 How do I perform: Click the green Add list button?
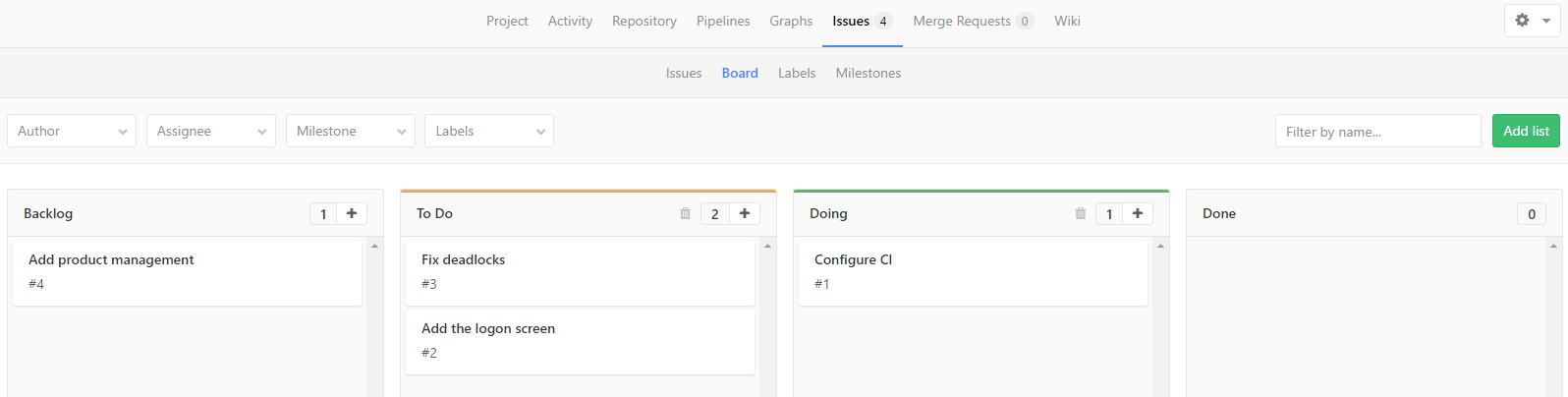click(x=1526, y=131)
